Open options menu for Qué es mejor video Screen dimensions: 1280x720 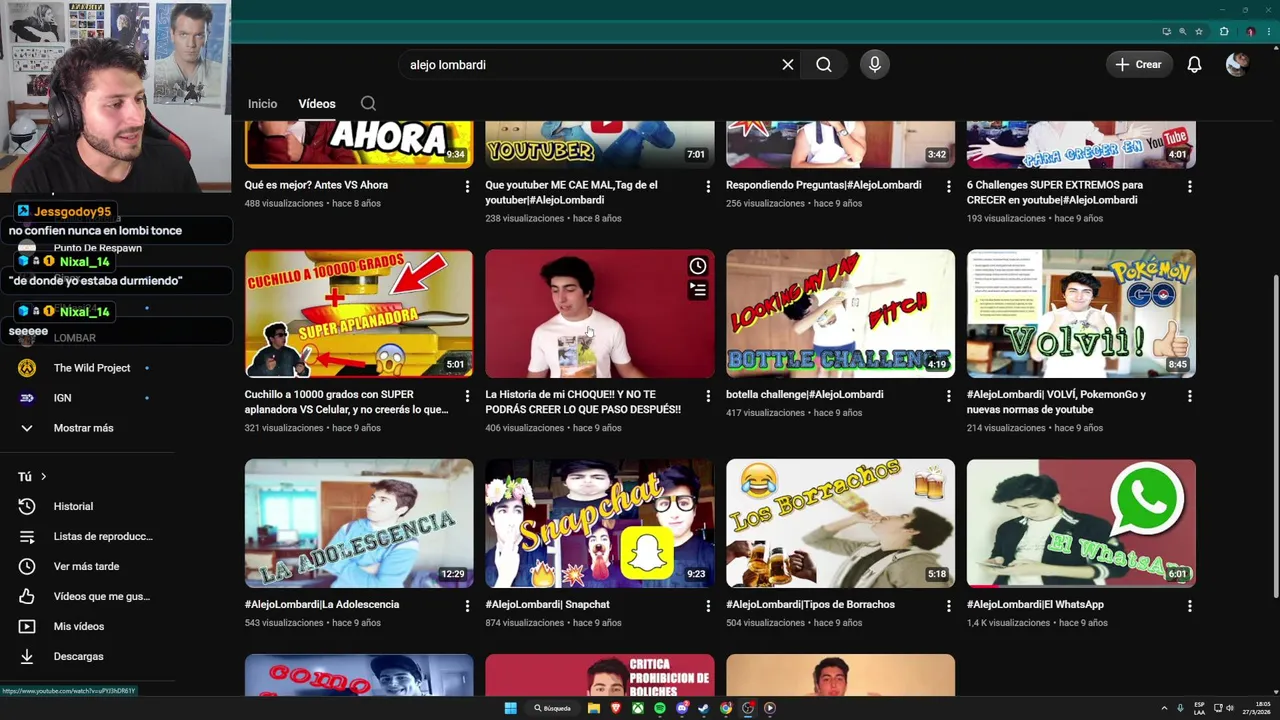pyautogui.click(x=467, y=186)
